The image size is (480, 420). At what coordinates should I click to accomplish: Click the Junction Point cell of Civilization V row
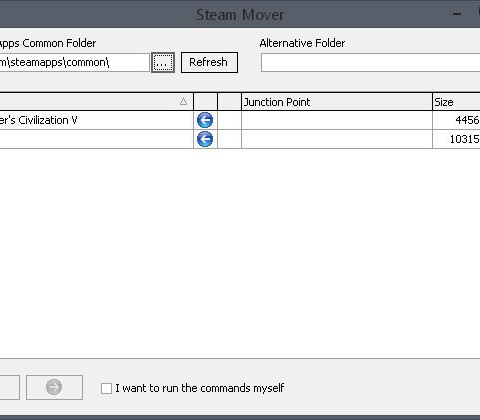click(337, 120)
